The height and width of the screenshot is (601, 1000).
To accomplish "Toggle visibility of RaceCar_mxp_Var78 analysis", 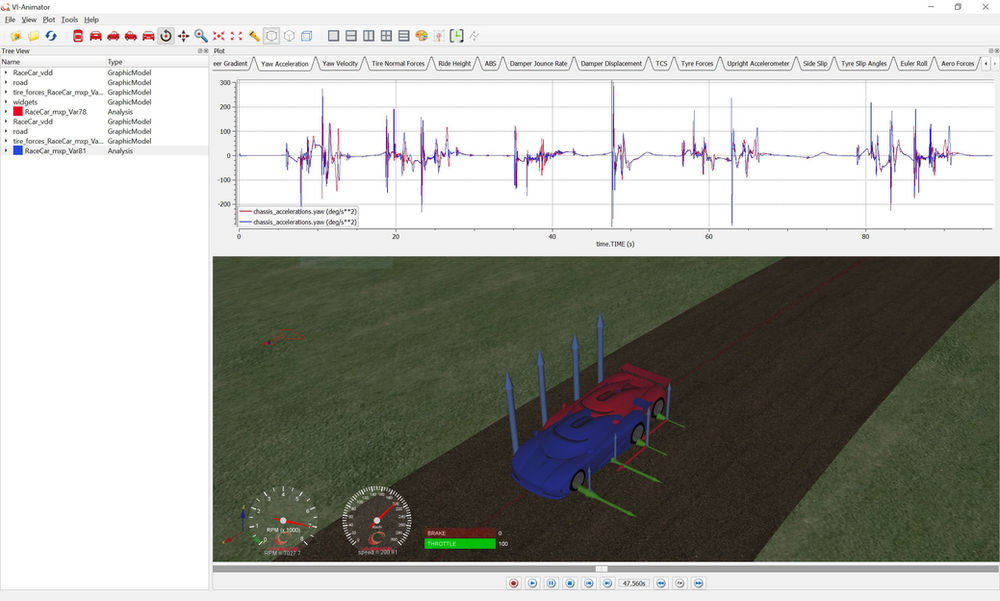I will [17, 111].
